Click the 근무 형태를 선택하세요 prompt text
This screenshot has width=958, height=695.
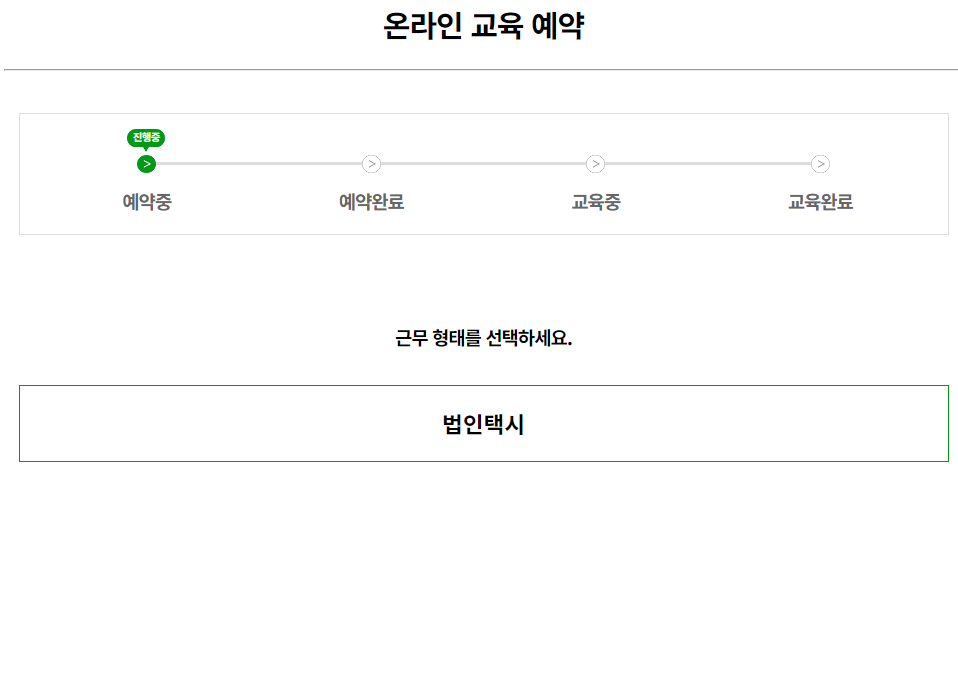[483, 338]
